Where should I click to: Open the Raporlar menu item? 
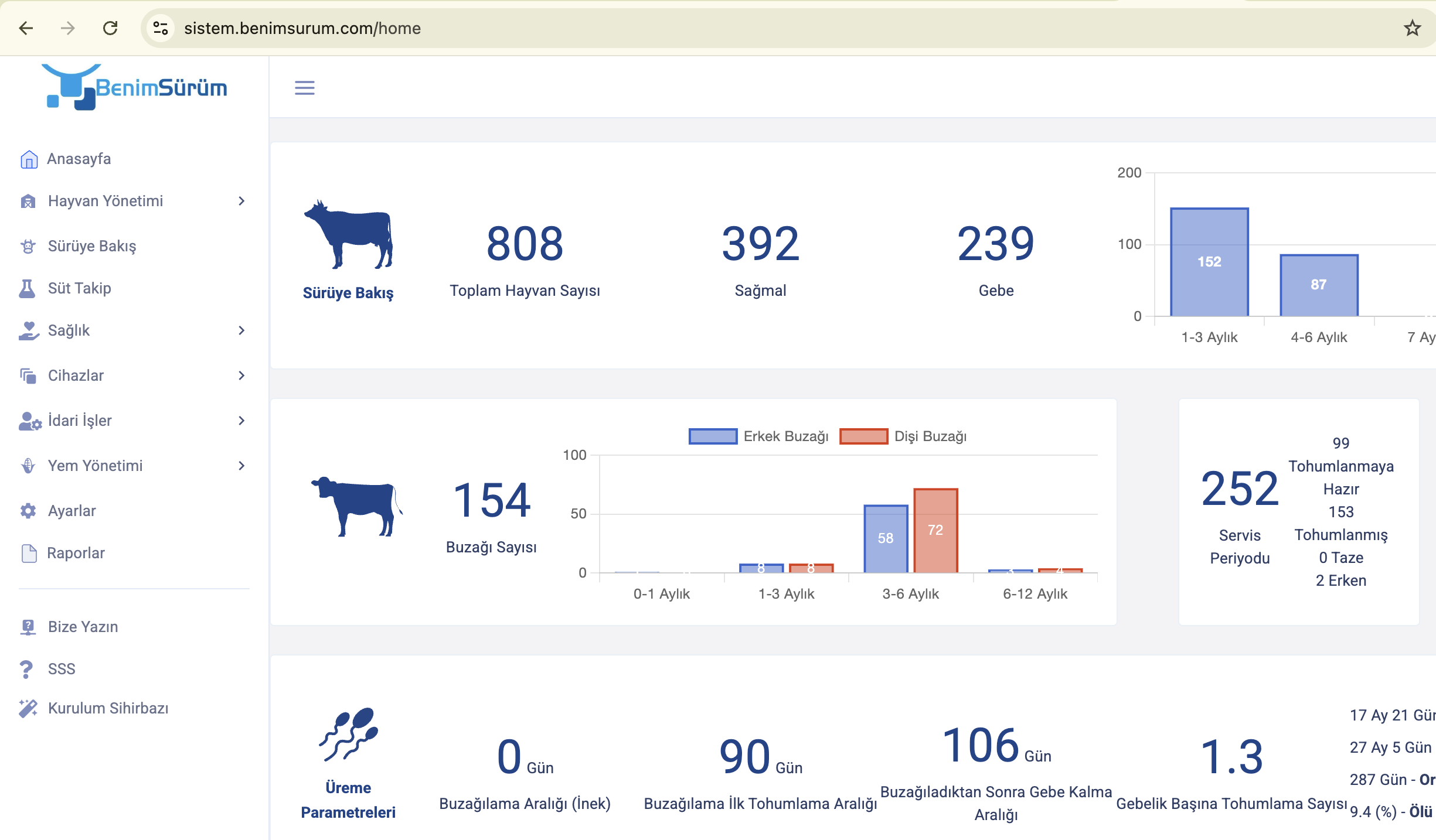[76, 553]
